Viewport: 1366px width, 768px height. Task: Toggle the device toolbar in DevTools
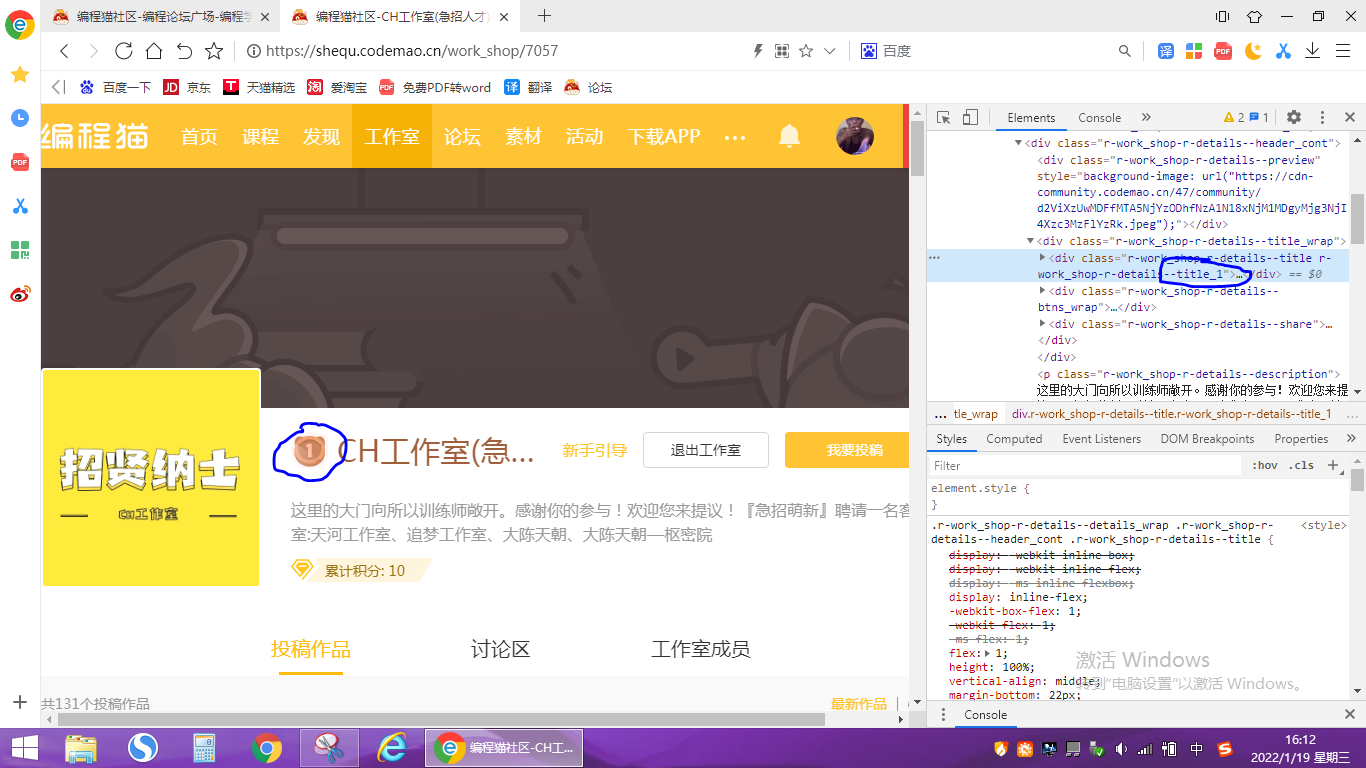[970, 118]
